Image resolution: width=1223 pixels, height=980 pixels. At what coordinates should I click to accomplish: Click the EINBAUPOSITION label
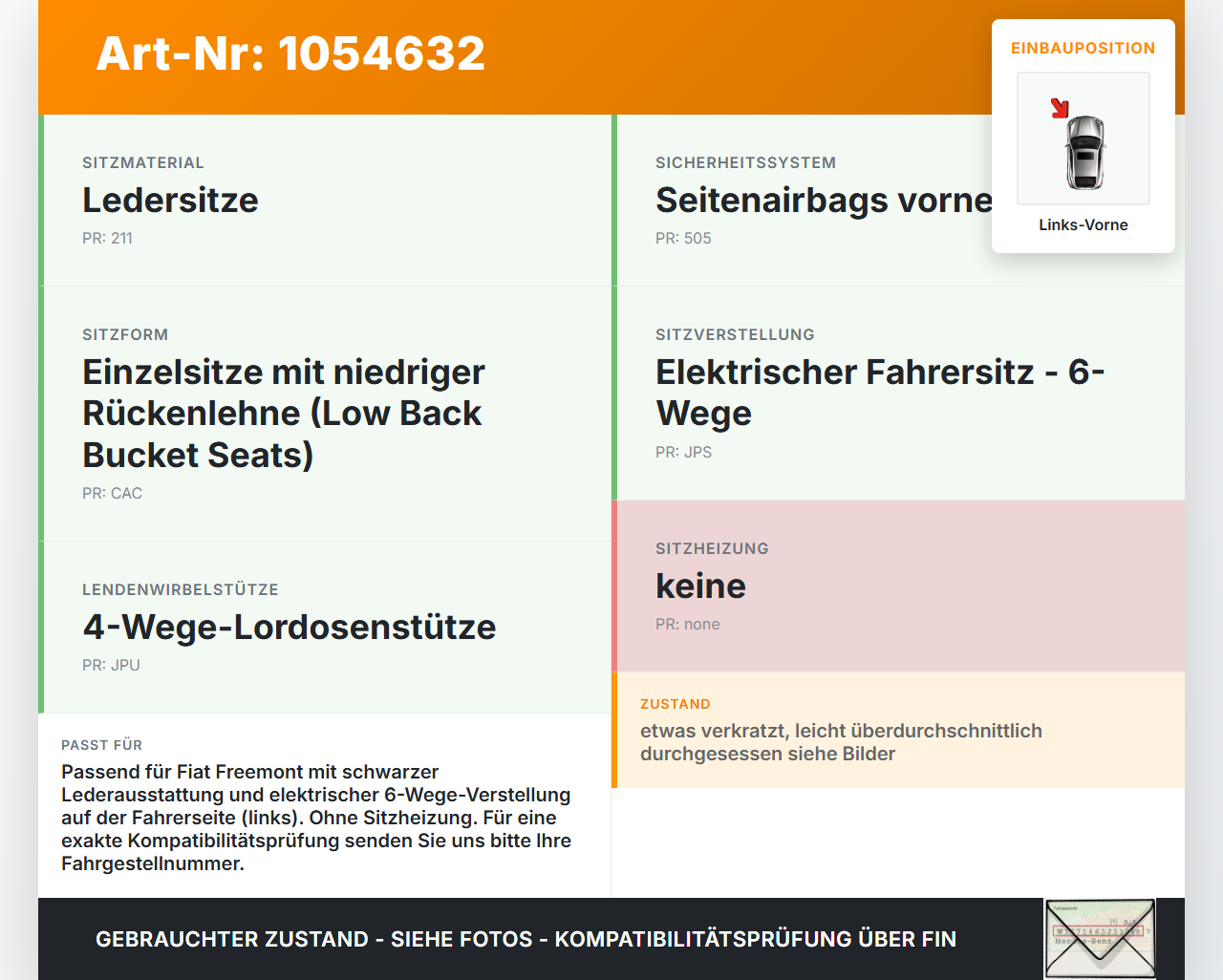click(1084, 48)
